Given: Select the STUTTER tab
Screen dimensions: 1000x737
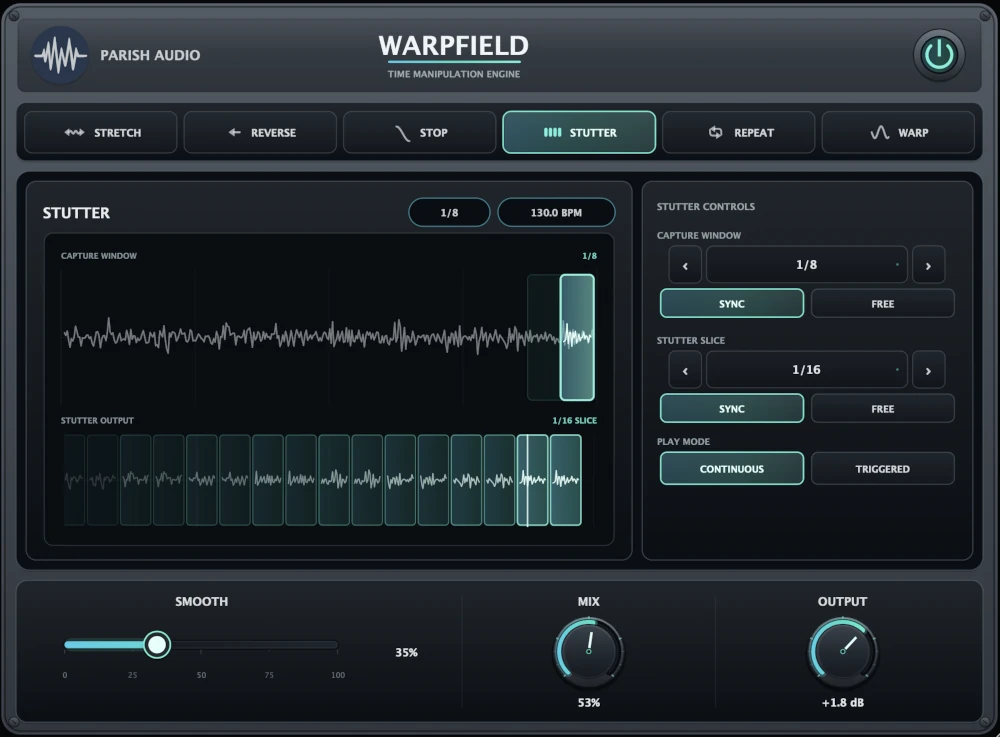Looking at the screenshot, I should point(579,133).
